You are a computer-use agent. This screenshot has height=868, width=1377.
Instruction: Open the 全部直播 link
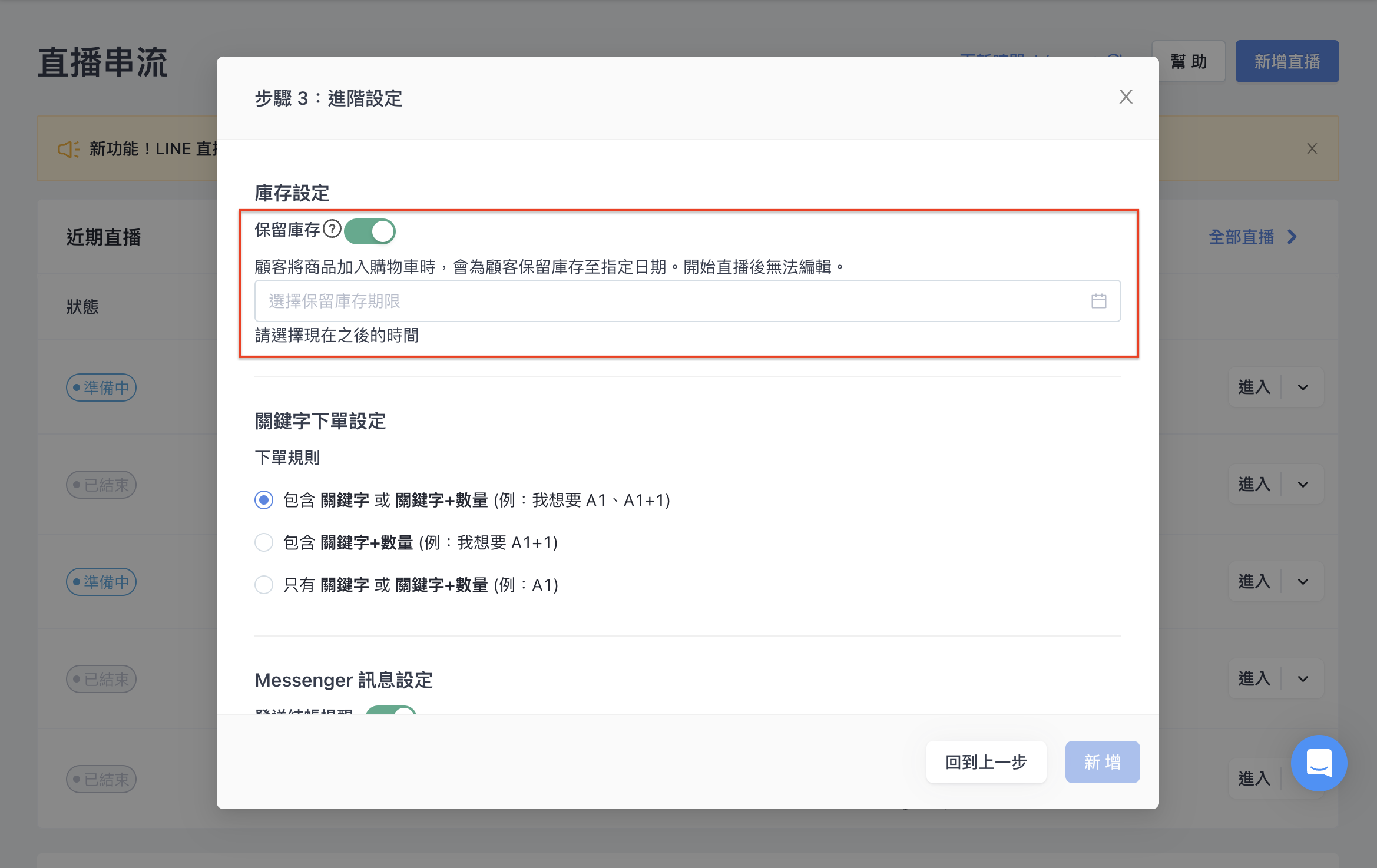[x=1242, y=237]
